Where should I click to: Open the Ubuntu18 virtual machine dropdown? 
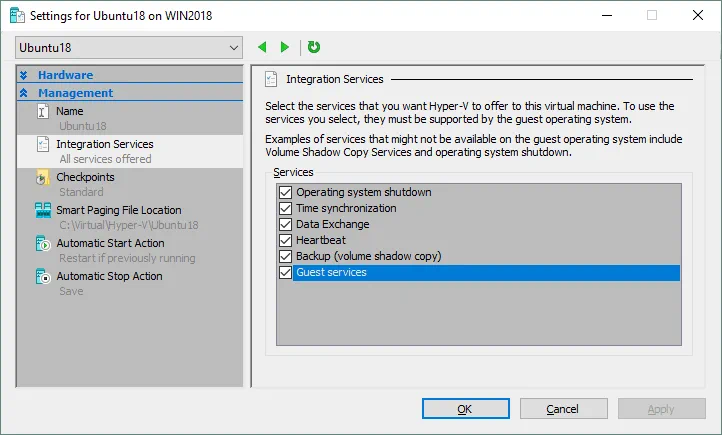(x=129, y=47)
